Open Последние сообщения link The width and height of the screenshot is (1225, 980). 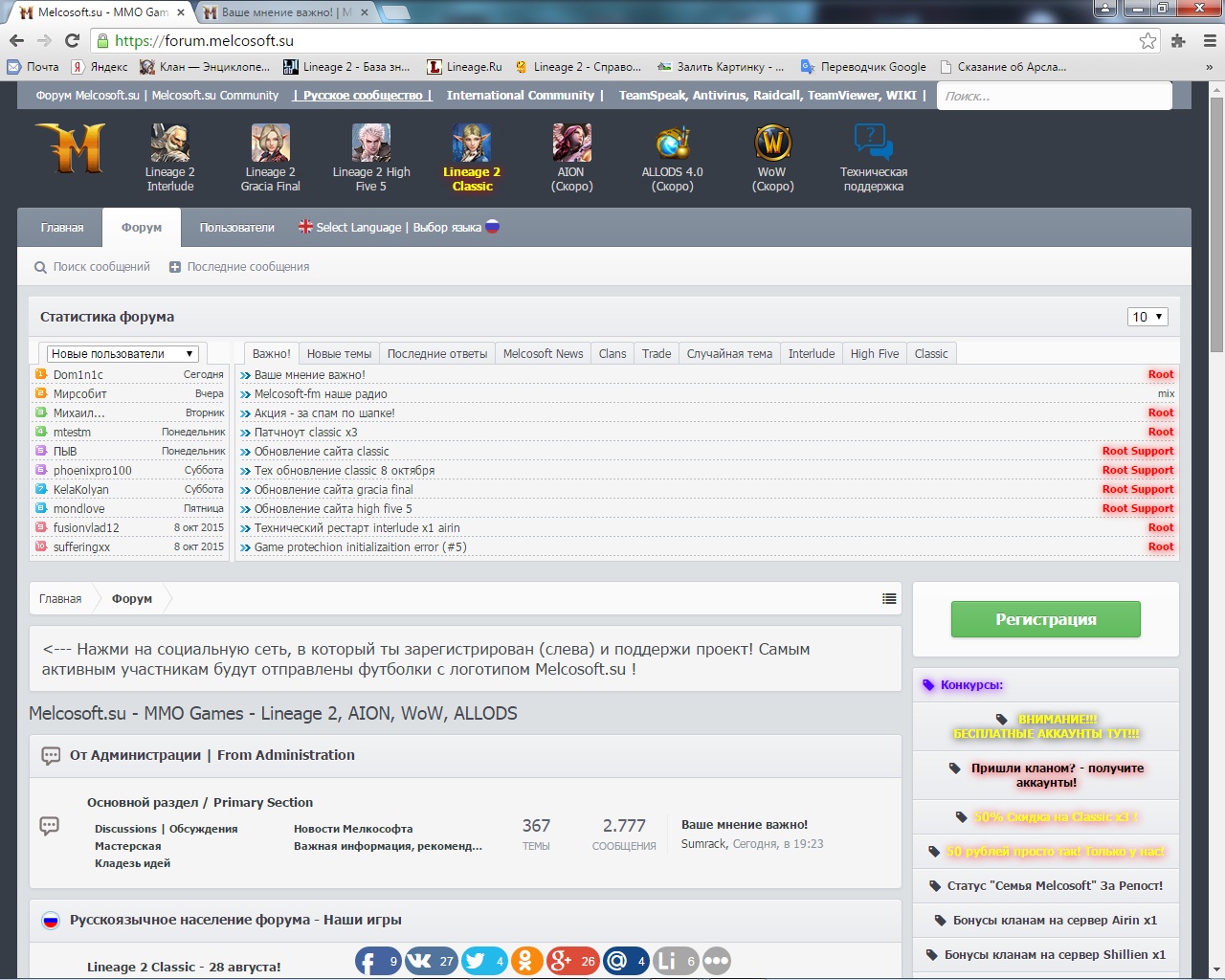239,267
